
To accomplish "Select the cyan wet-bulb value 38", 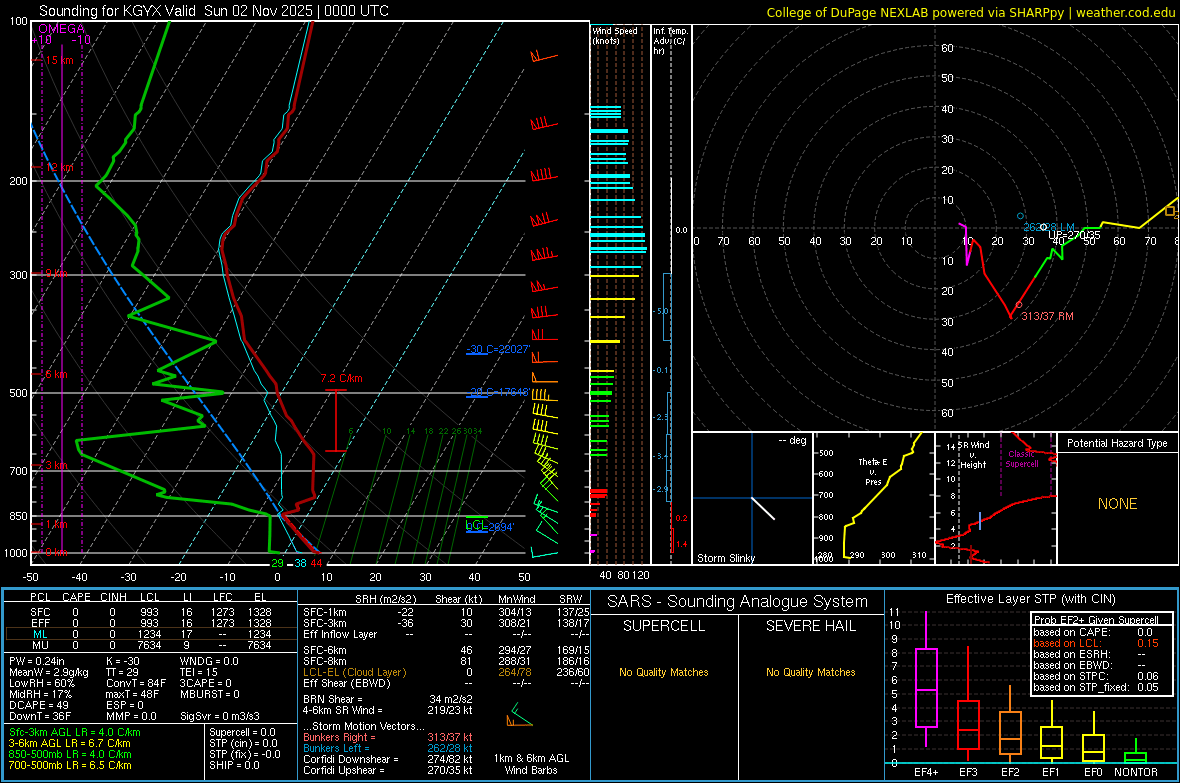I will click(300, 563).
